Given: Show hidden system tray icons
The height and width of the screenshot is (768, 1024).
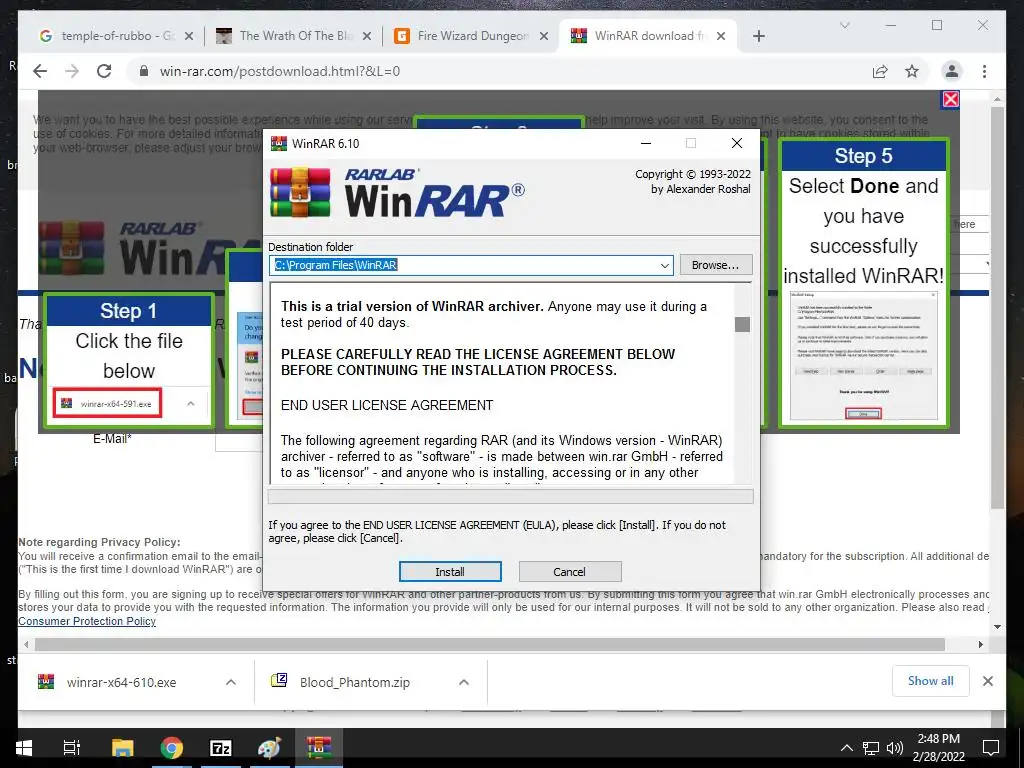Looking at the screenshot, I should tap(846, 748).
